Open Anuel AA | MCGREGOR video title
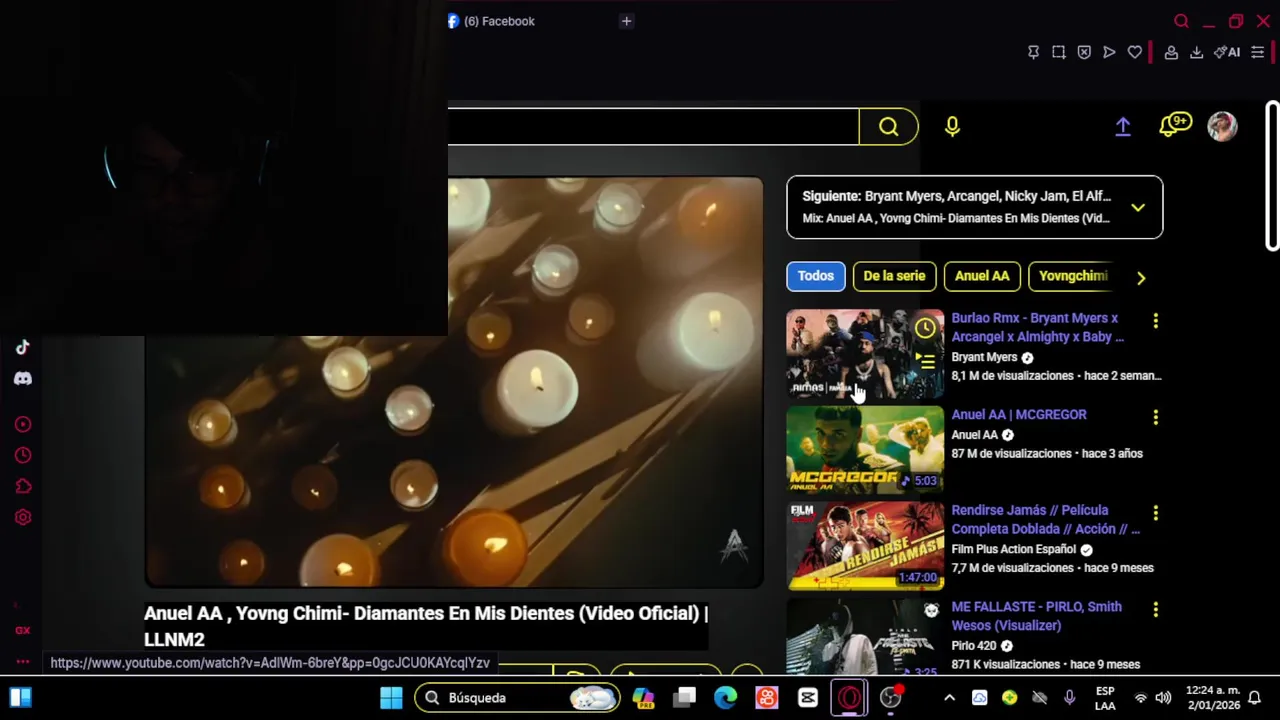 [1019, 414]
